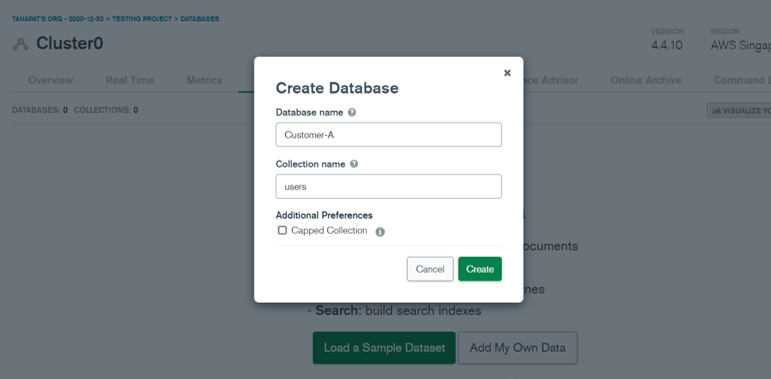This screenshot has width=771, height=379.
Task: Open the Online Archive tab
Action: click(646, 80)
